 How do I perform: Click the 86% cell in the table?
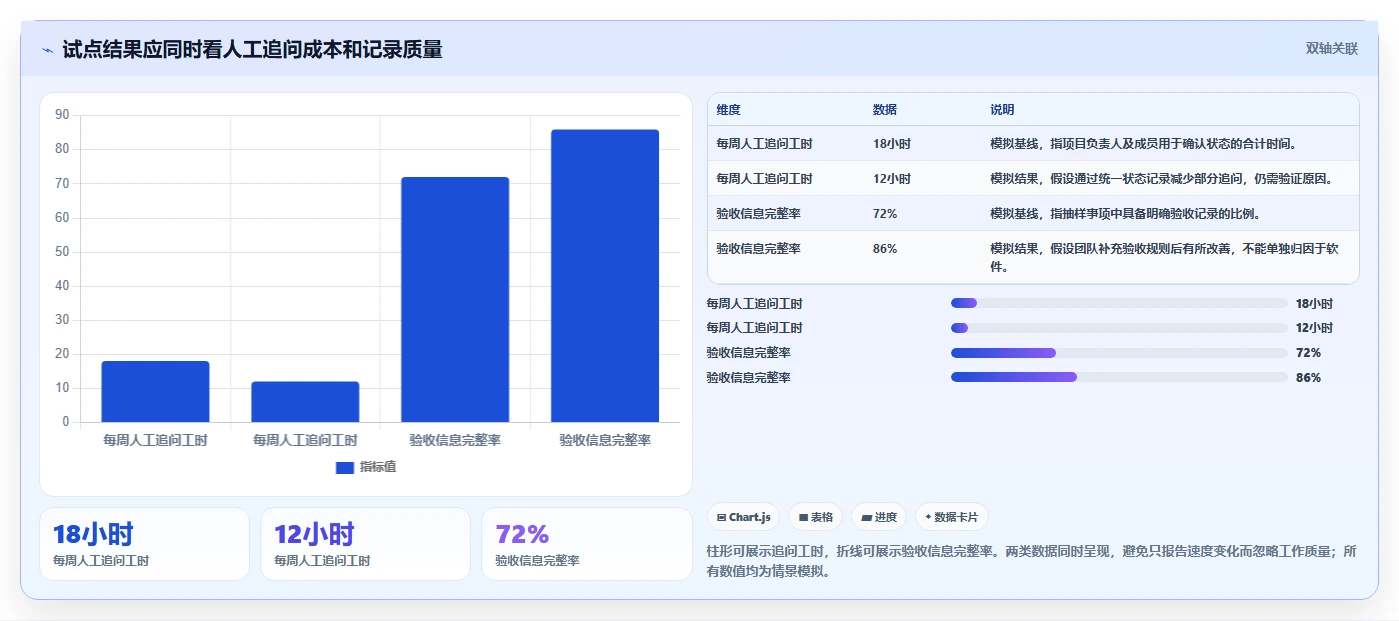click(x=885, y=249)
